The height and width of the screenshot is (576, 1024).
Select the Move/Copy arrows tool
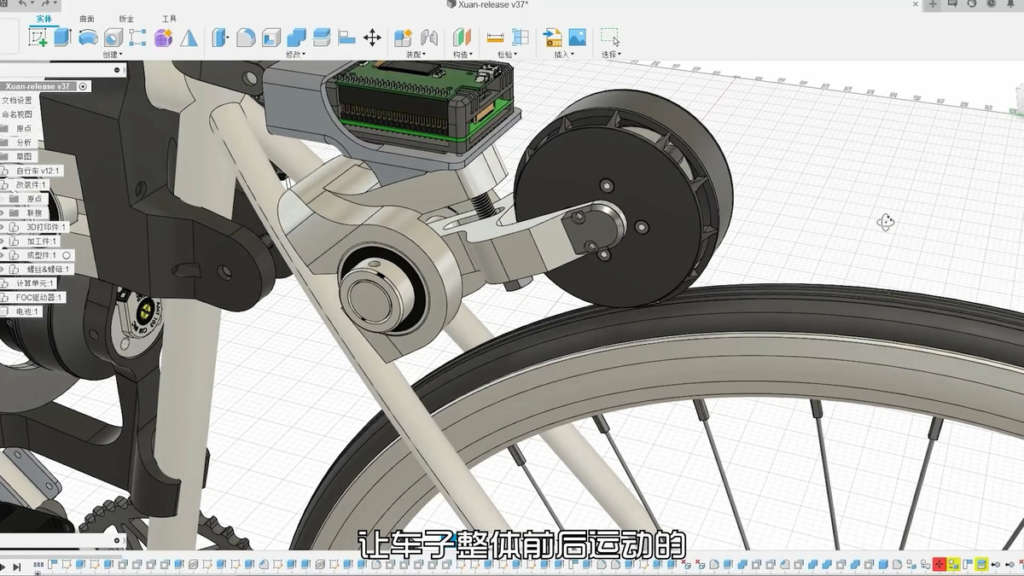point(372,37)
